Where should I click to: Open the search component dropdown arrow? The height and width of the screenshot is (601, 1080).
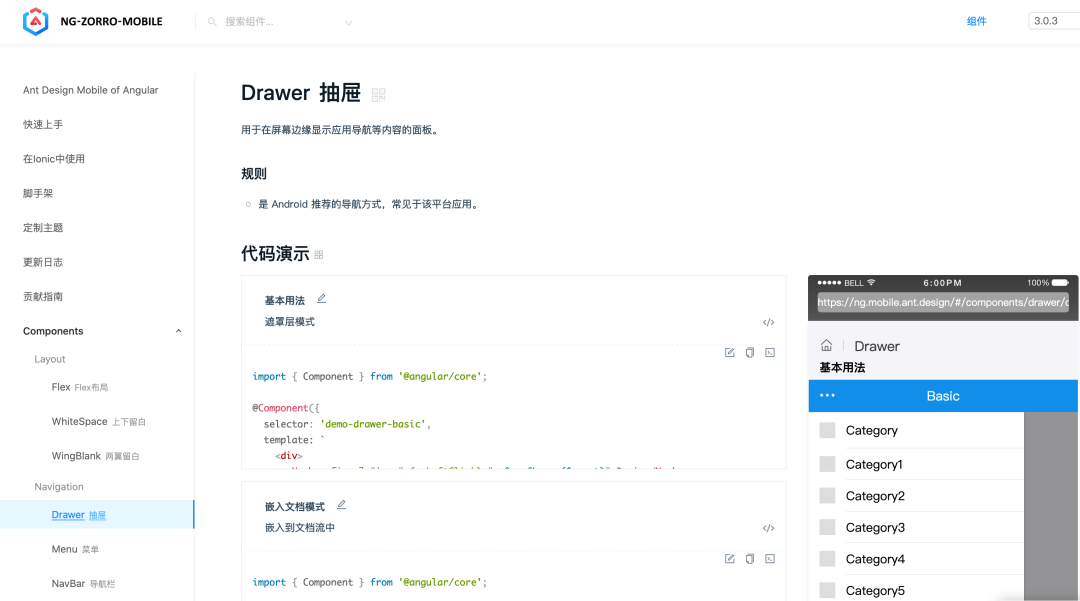[x=349, y=23]
